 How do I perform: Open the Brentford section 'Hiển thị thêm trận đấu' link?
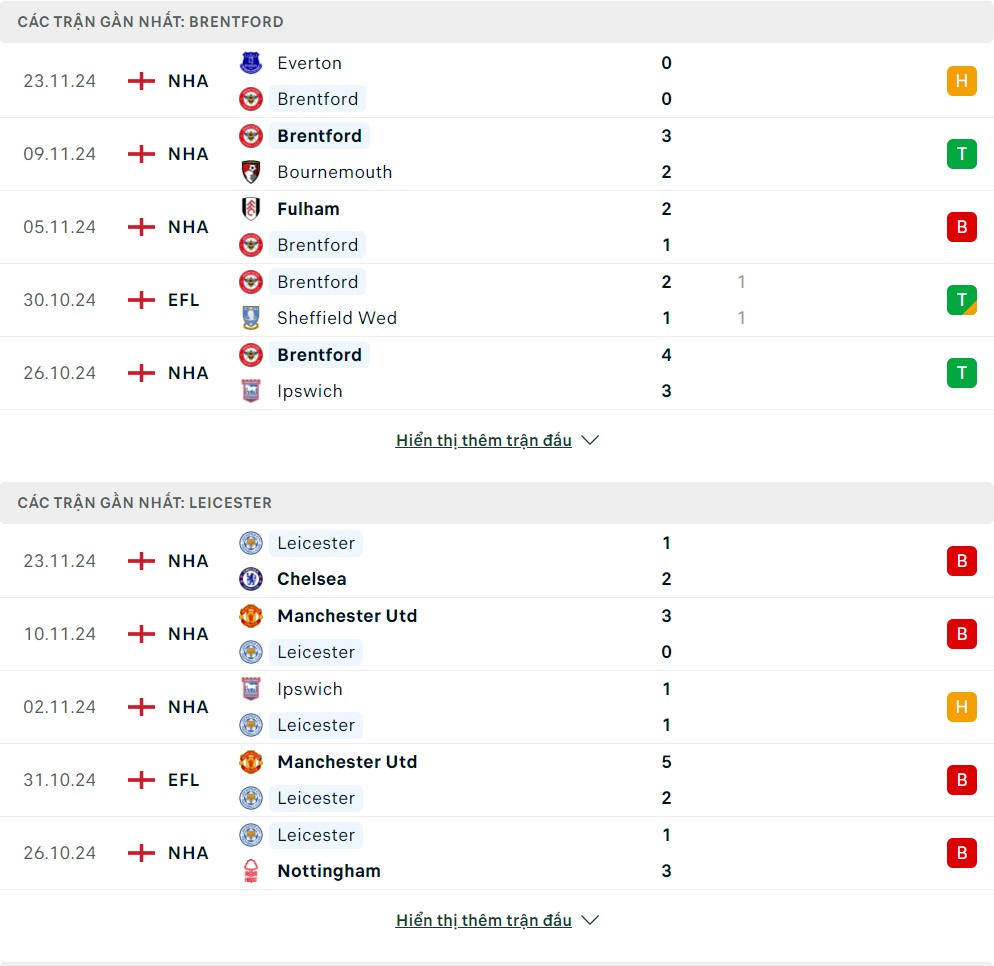(x=484, y=440)
